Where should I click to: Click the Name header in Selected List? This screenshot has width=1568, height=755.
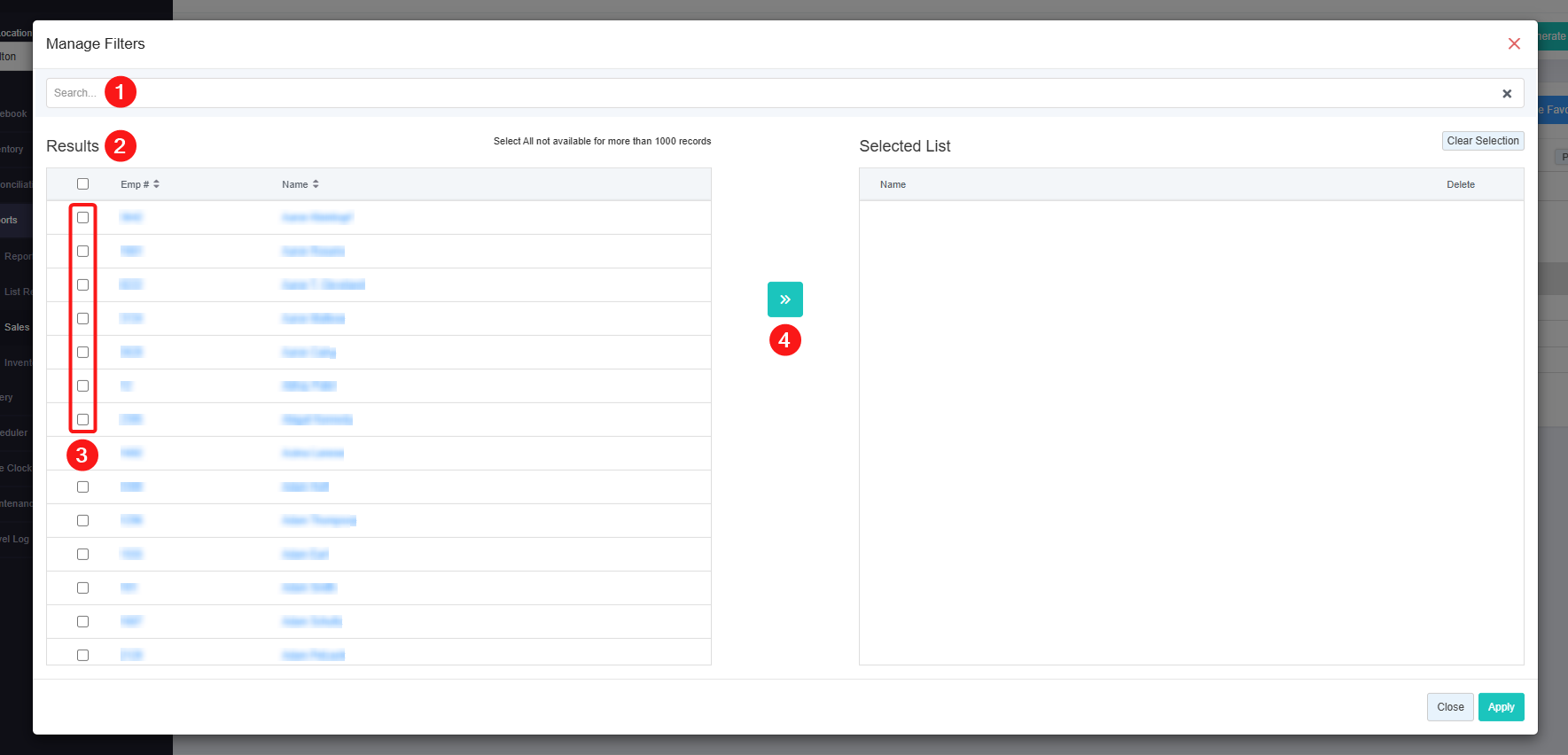click(893, 184)
